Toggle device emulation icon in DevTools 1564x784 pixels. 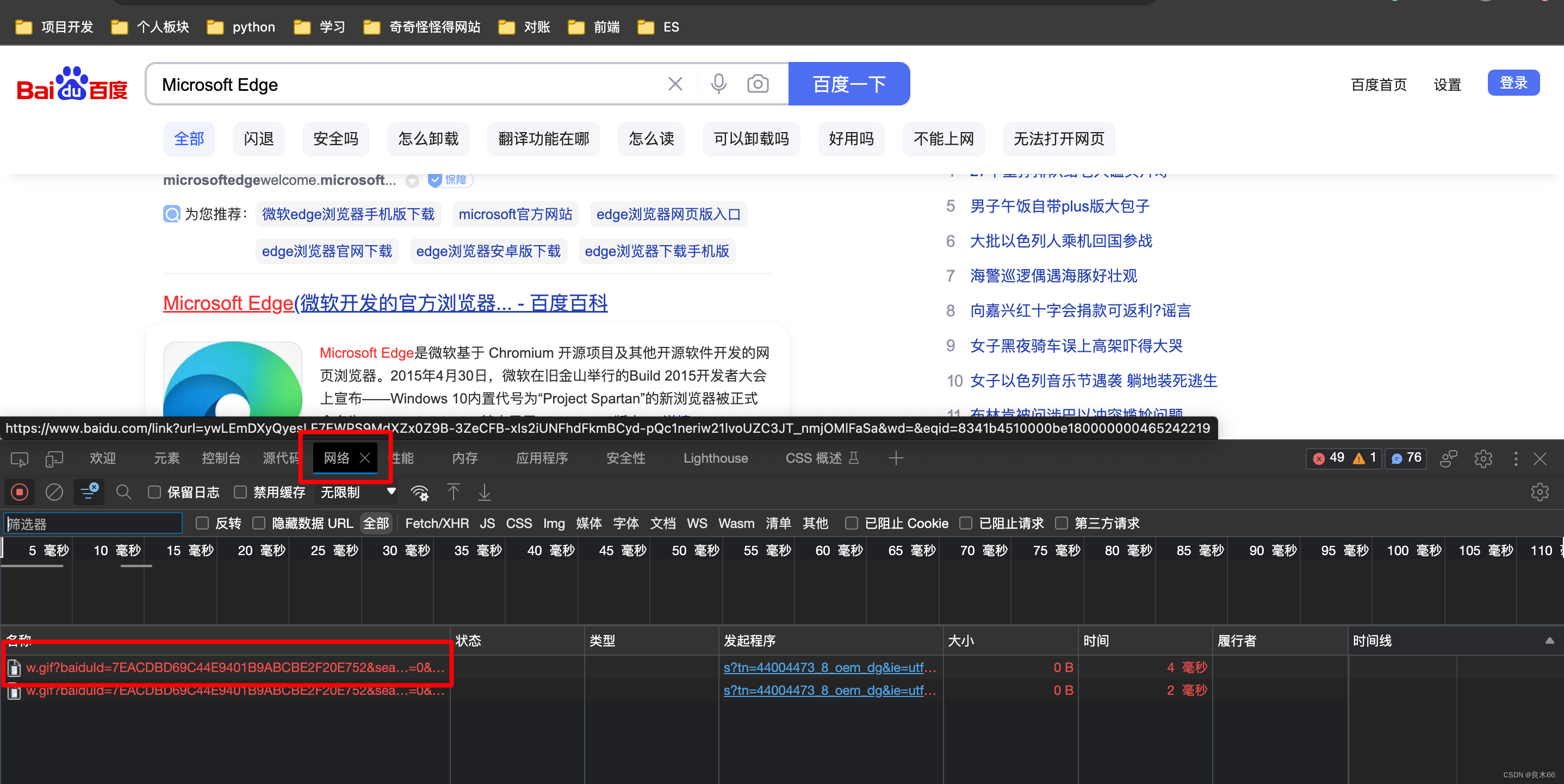pyautogui.click(x=54, y=459)
